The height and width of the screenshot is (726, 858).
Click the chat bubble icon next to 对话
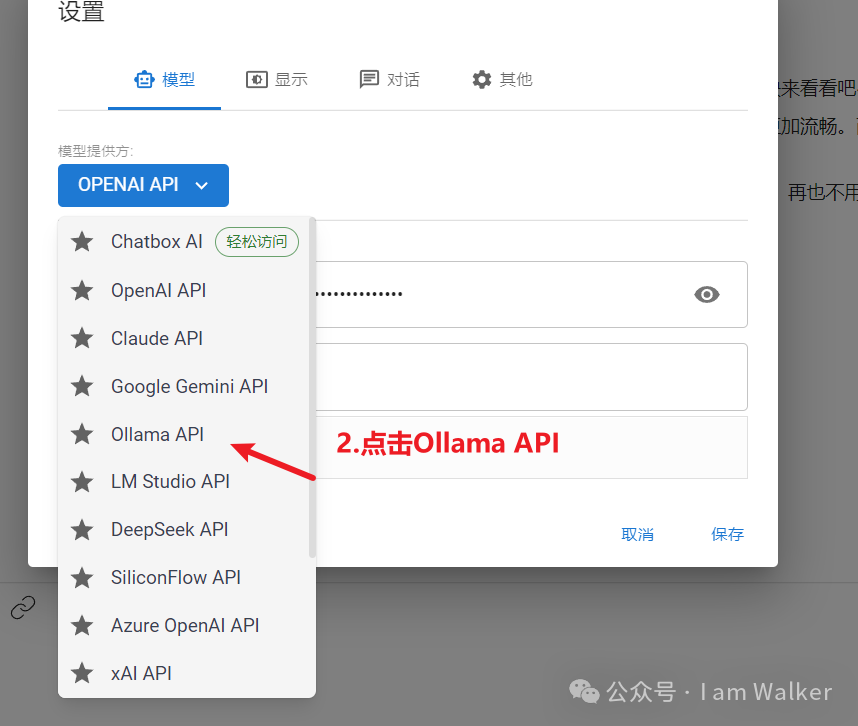[369, 79]
